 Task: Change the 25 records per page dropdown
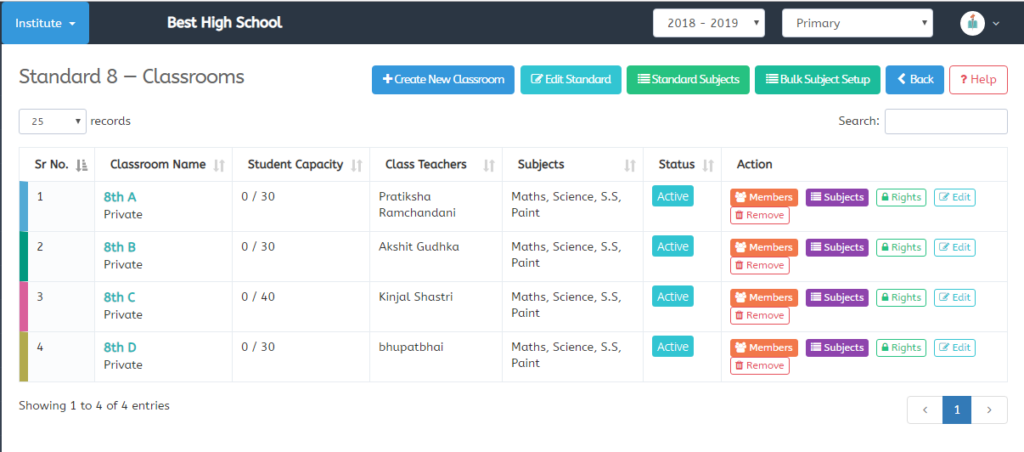pyautogui.click(x=52, y=121)
